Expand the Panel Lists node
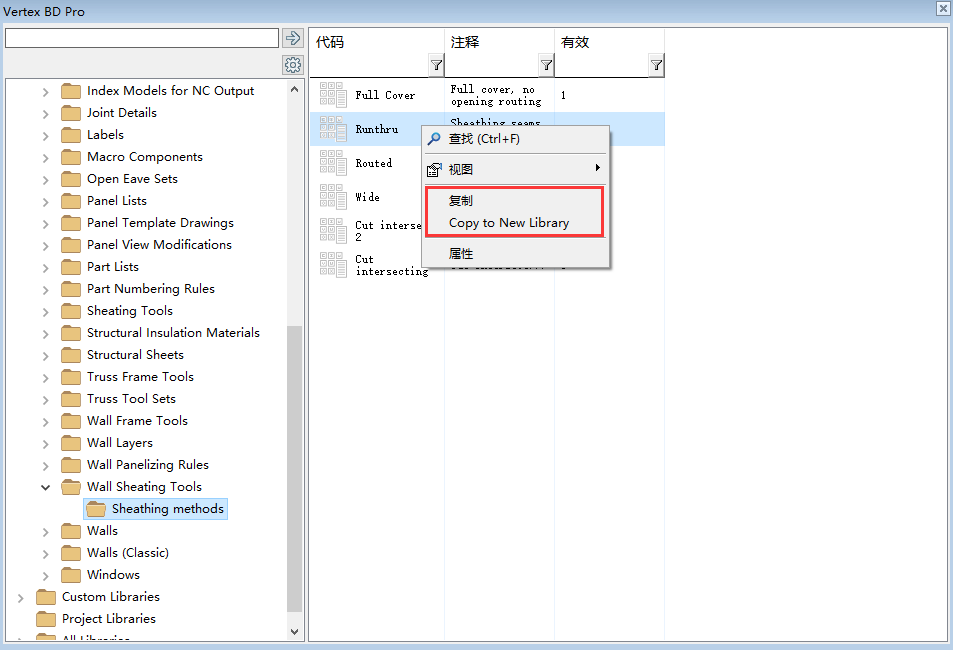Viewport: 953px width, 650px height. [46, 201]
